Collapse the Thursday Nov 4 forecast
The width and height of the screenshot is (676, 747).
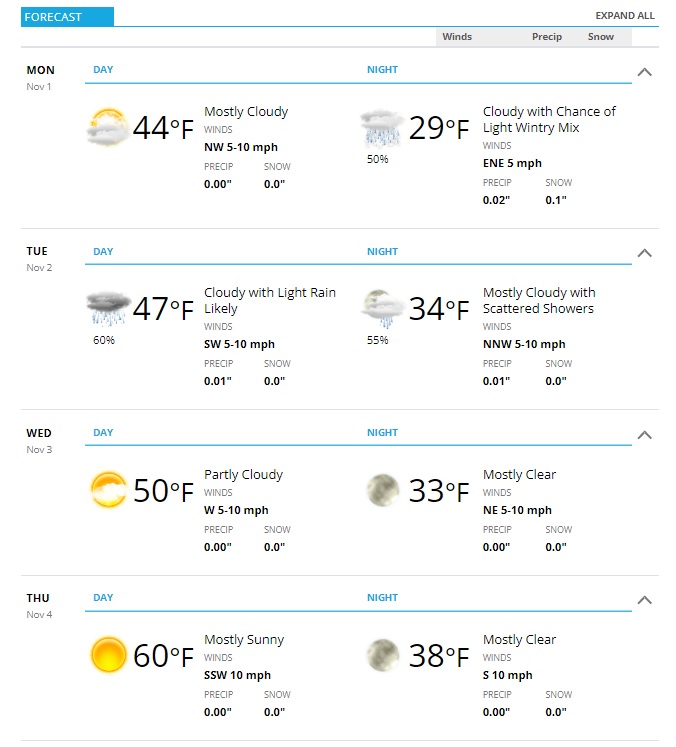pyautogui.click(x=645, y=600)
